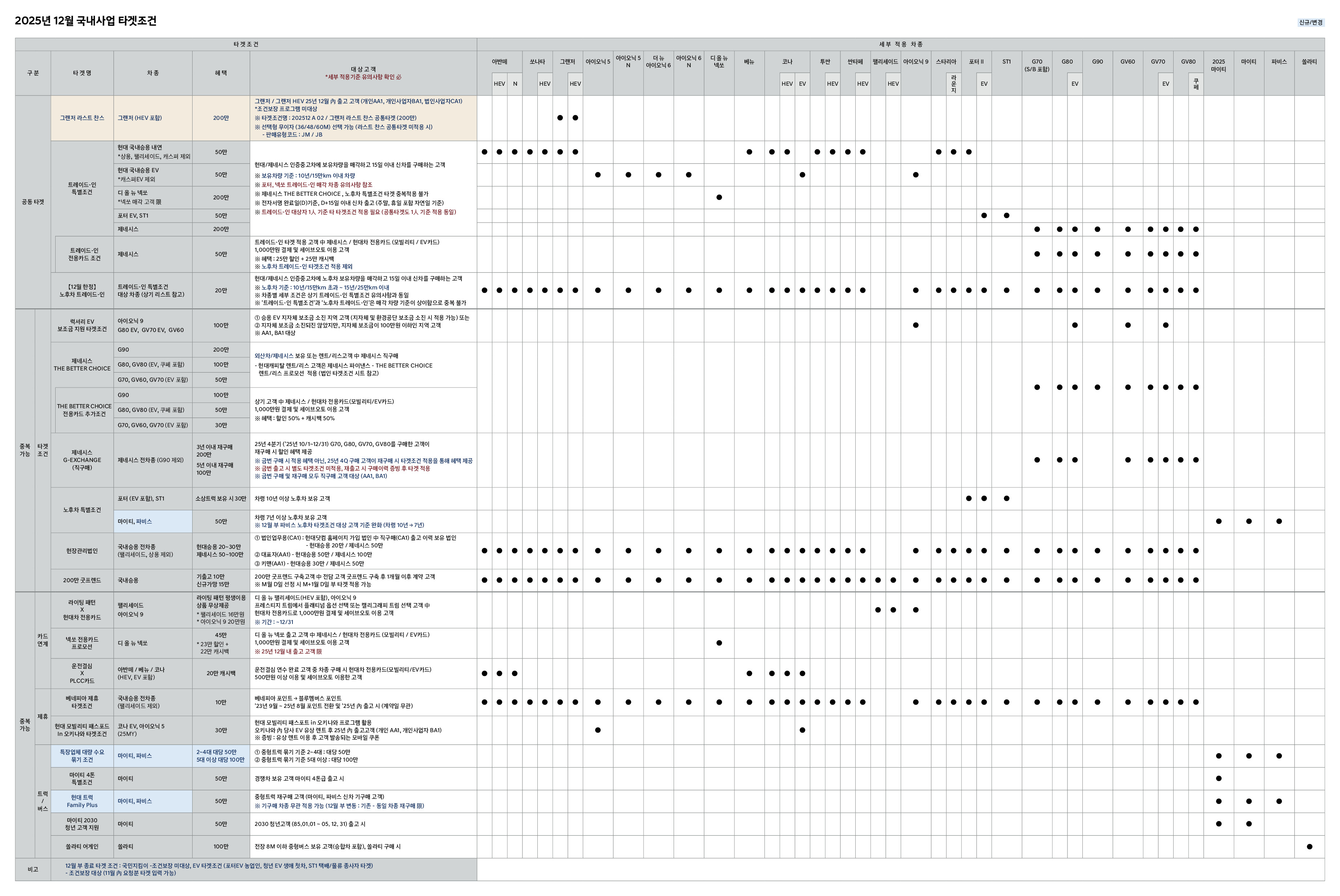Image resolution: width=1340 pixels, height=896 pixels.
Task: Click the dot in the 쏠라티 어게인 row
Action: (1309, 846)
